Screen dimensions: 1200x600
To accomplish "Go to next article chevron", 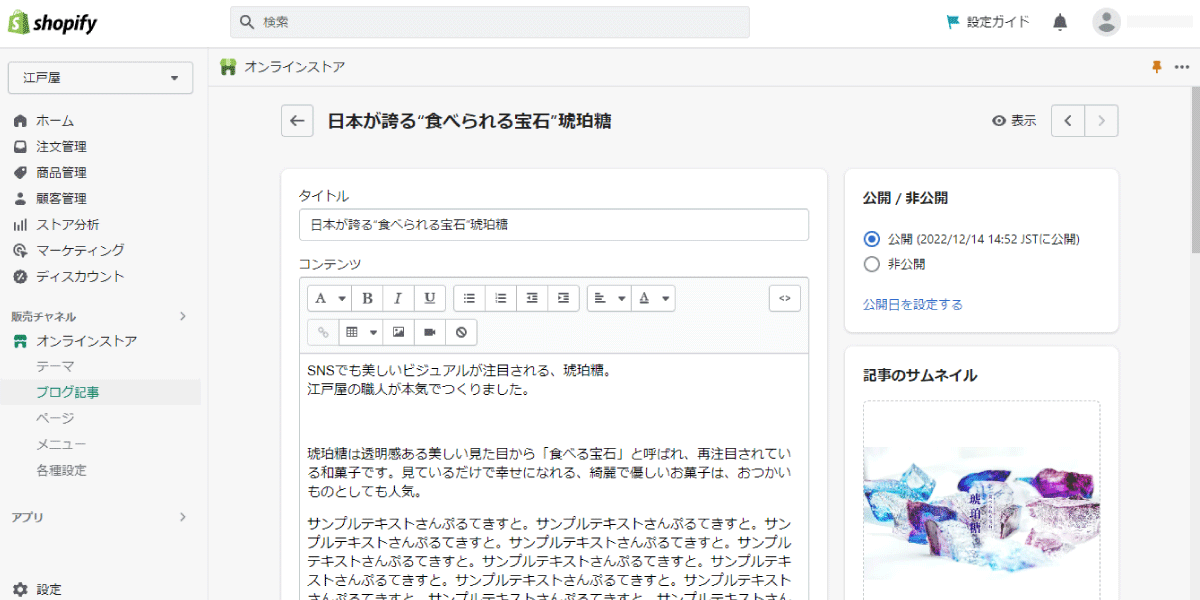I will pyautogui.click(x=1102, y=121).
